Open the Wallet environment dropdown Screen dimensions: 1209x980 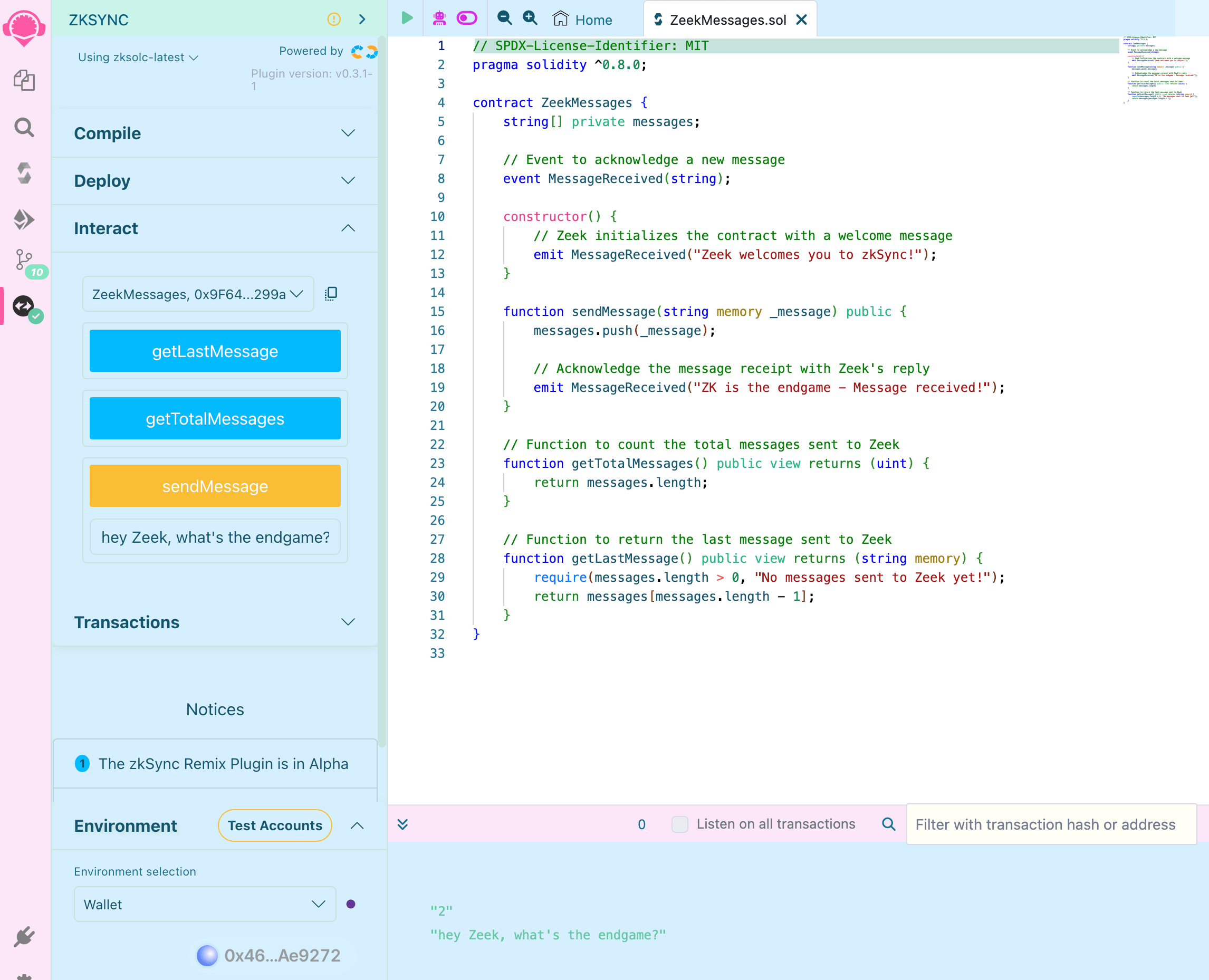point(205,905)
